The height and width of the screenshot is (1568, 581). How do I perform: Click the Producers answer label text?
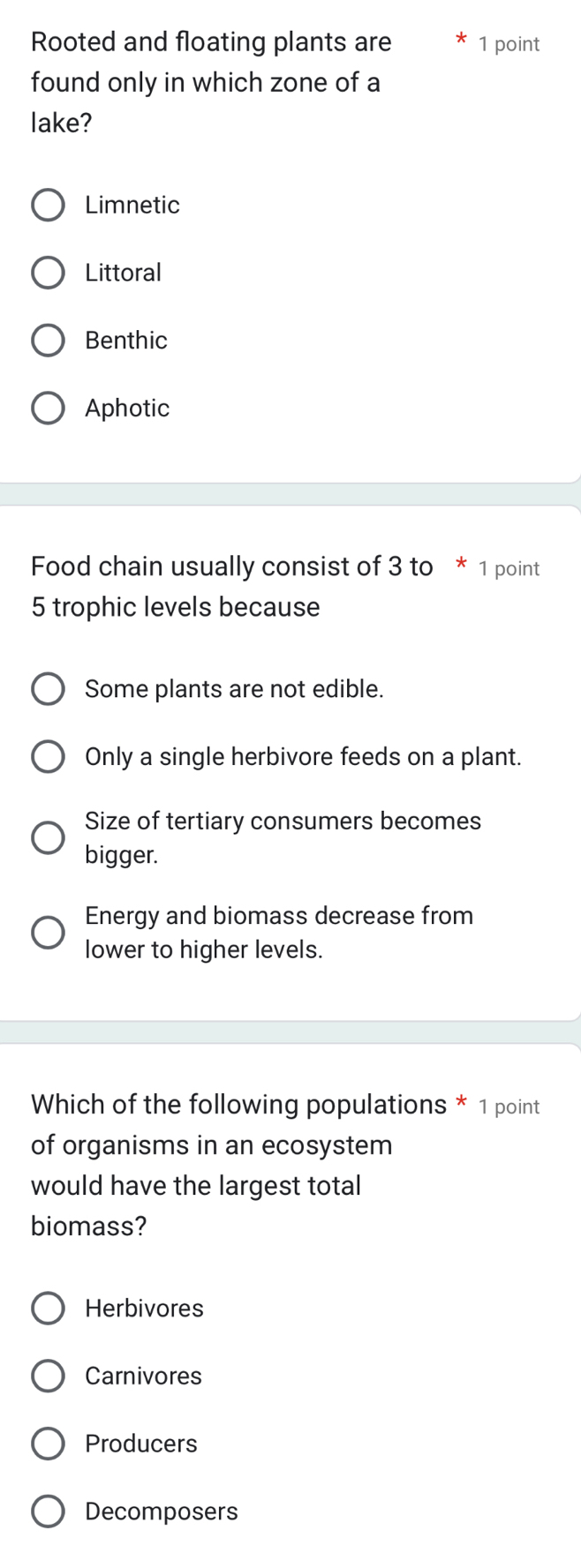click(141, 1444)
